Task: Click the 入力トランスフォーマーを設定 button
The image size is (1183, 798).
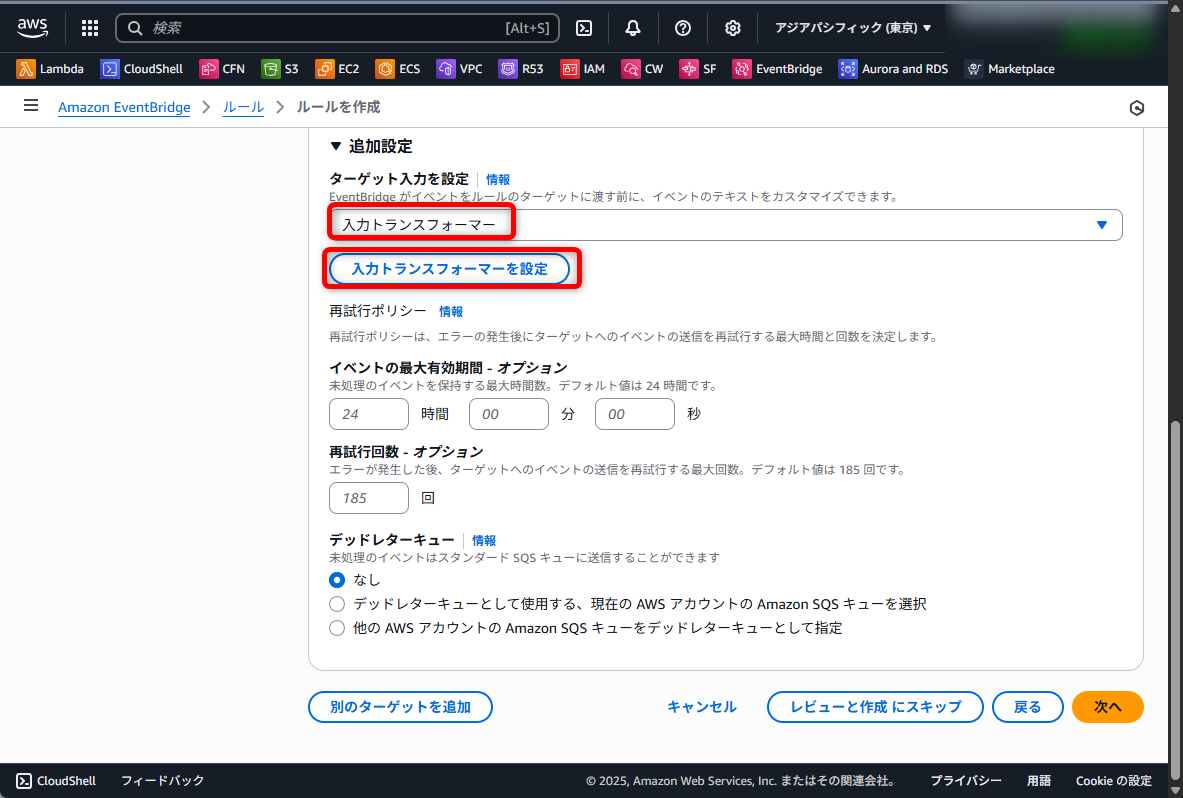Action: (450, 269)
